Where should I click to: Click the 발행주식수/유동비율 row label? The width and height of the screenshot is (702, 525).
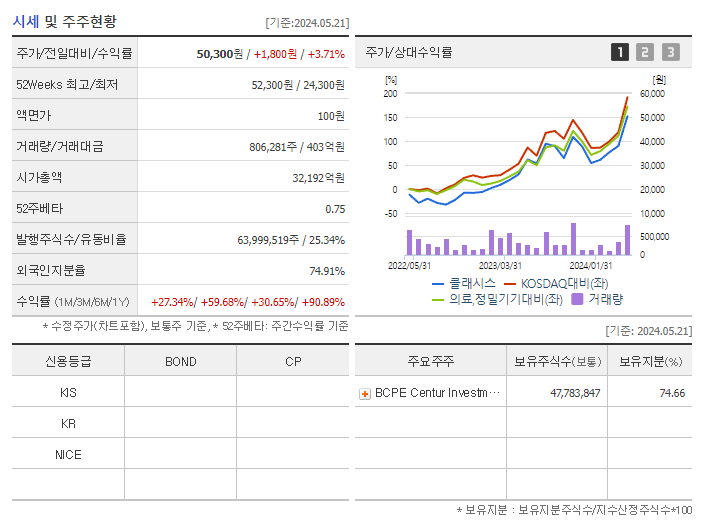pos(71,239)
